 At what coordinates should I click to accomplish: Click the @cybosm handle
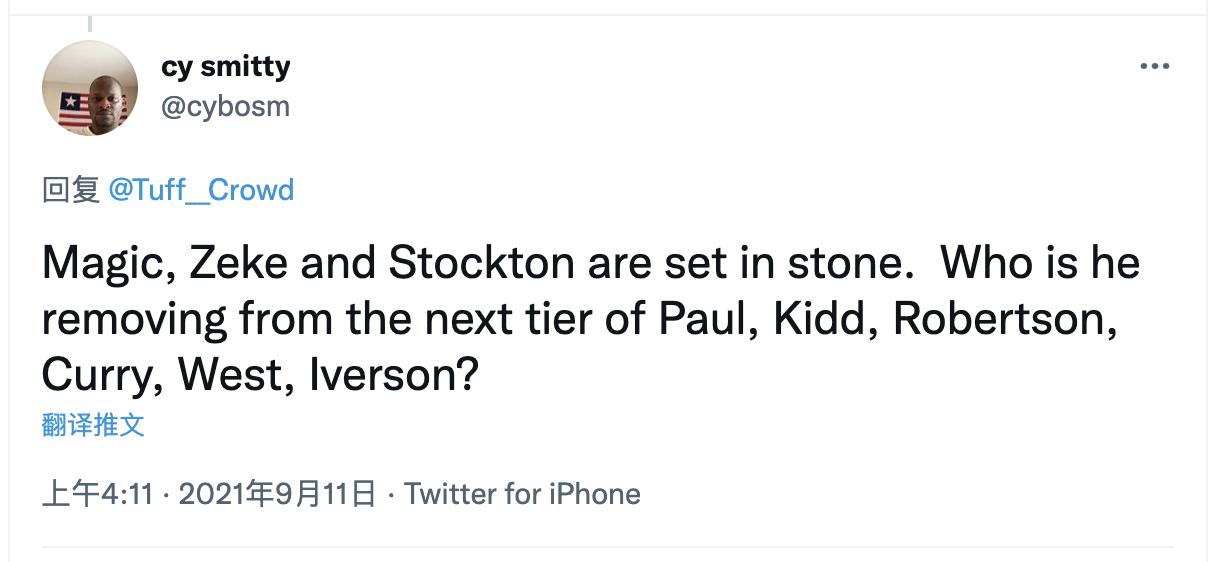[225, 106]
